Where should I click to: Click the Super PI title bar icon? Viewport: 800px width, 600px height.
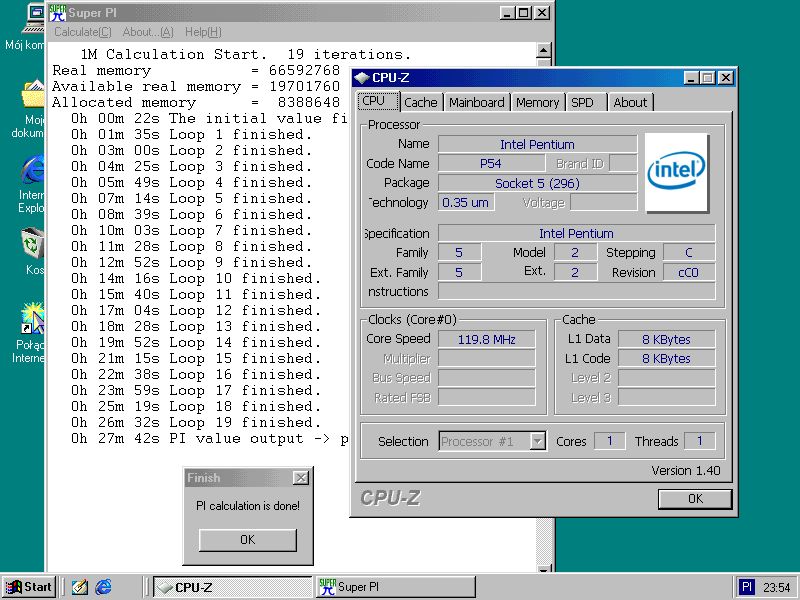tap(58, 13)
